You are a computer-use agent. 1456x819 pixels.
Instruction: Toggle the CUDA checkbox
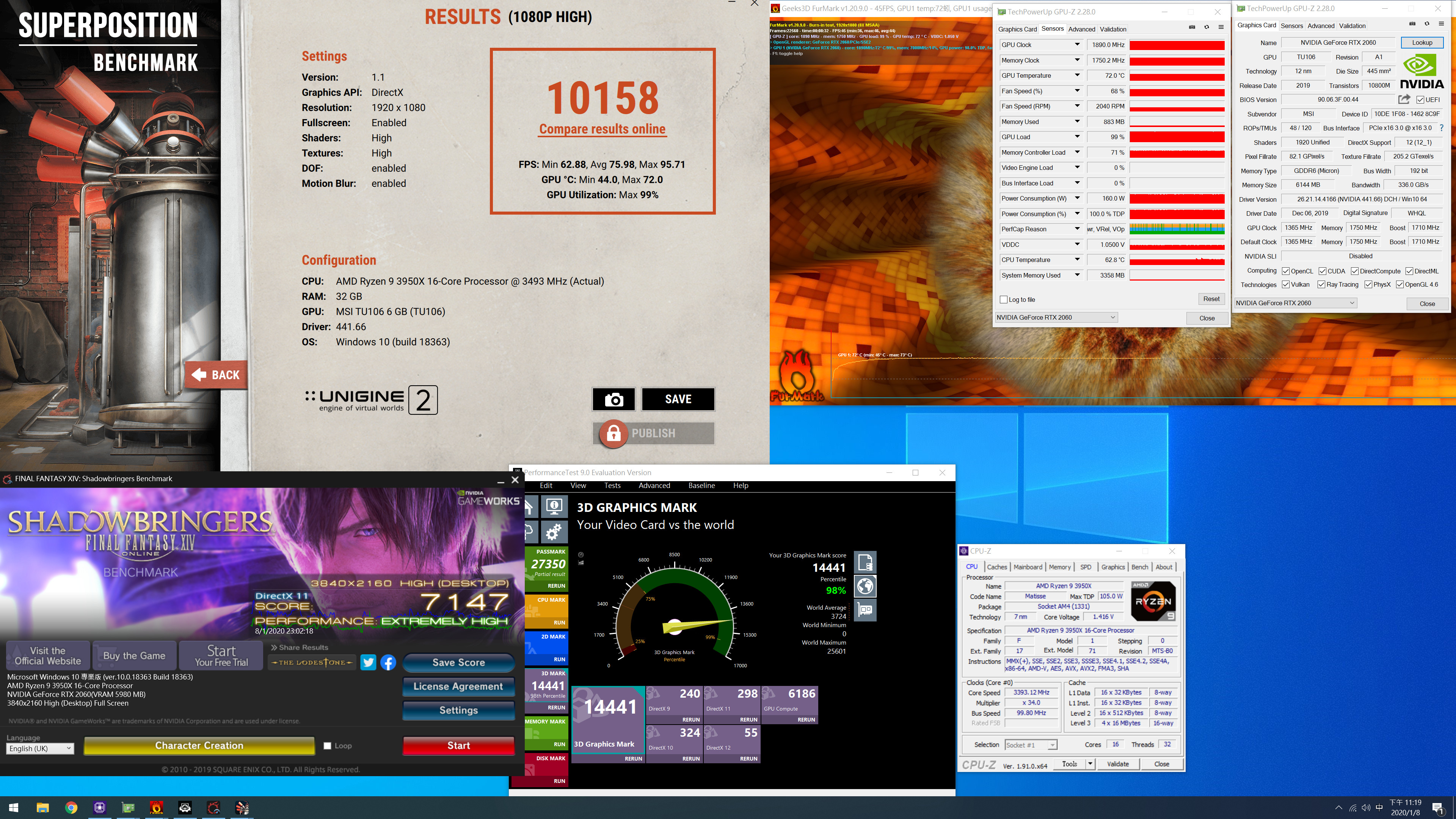pyautogui.click(x=1323, y=271)
